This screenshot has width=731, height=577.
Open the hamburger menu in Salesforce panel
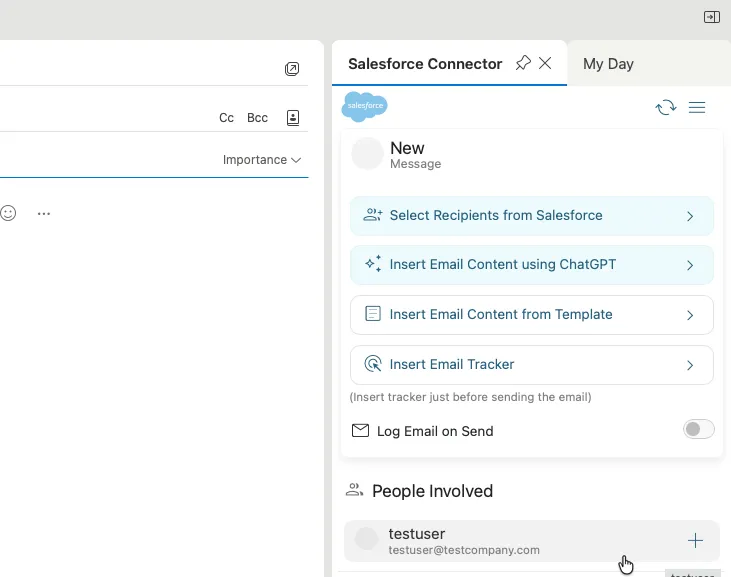tap(697, 108)
